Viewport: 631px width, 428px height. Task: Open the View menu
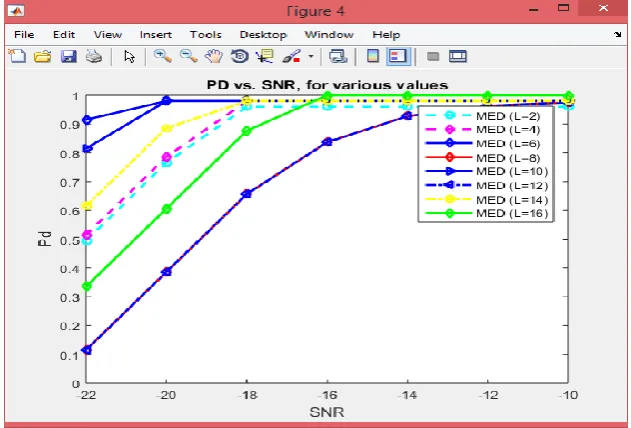tap(108, 35)
